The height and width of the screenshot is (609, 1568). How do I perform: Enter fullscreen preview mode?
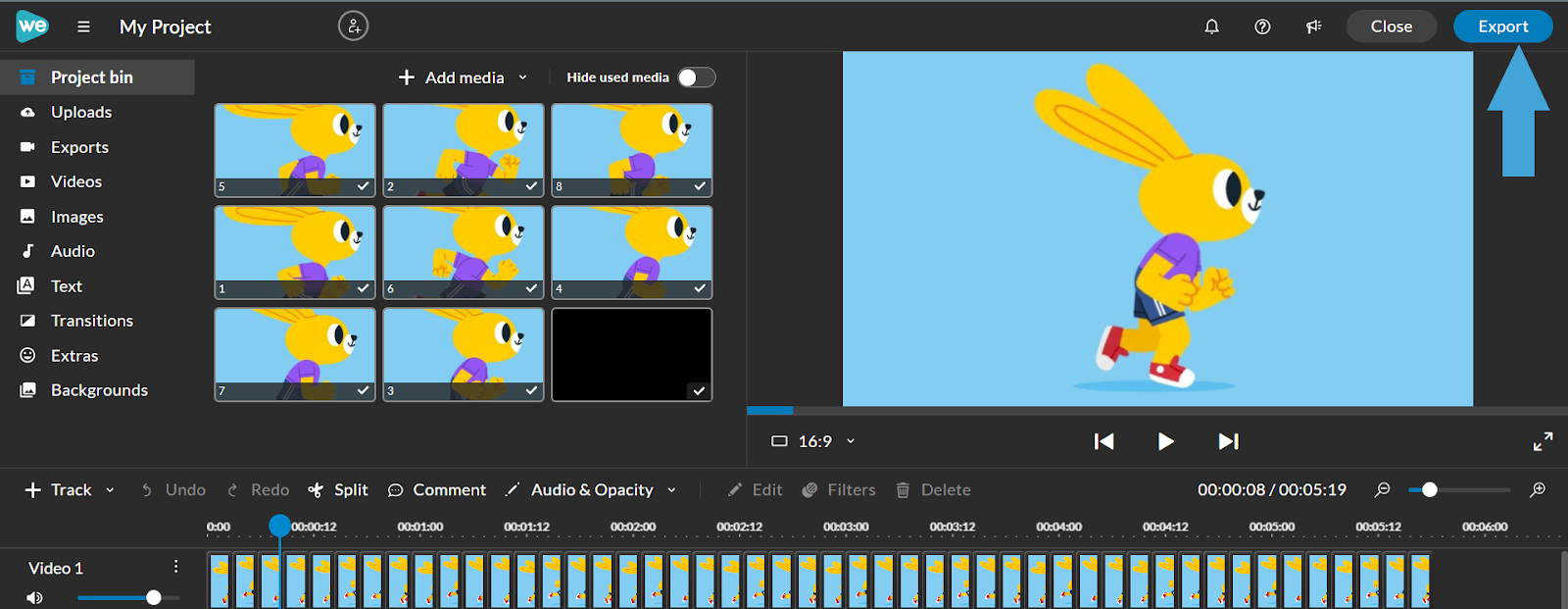[x=1543, y=442]
